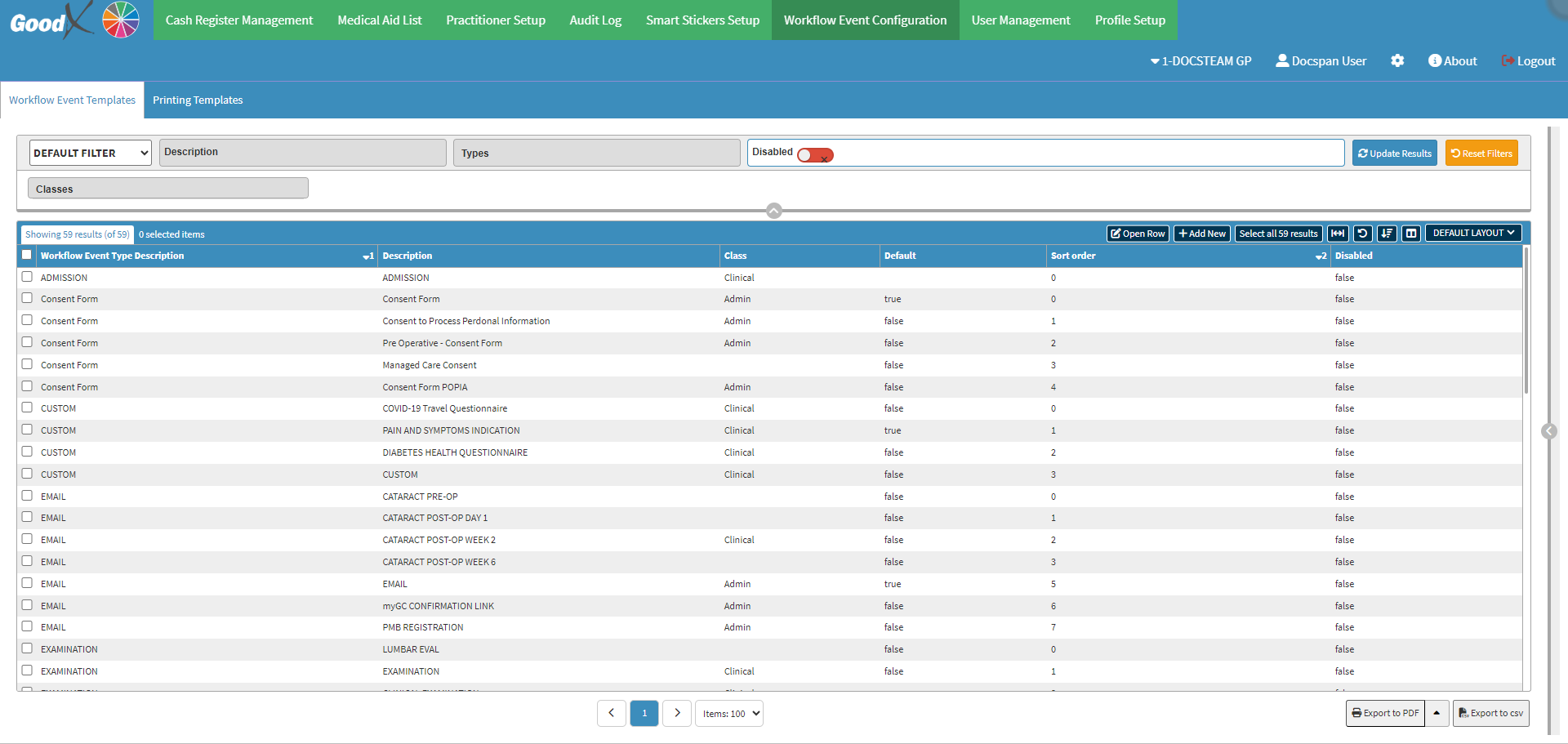
Task: Switch to the Printing Templates tab
Action: [198, 100]
